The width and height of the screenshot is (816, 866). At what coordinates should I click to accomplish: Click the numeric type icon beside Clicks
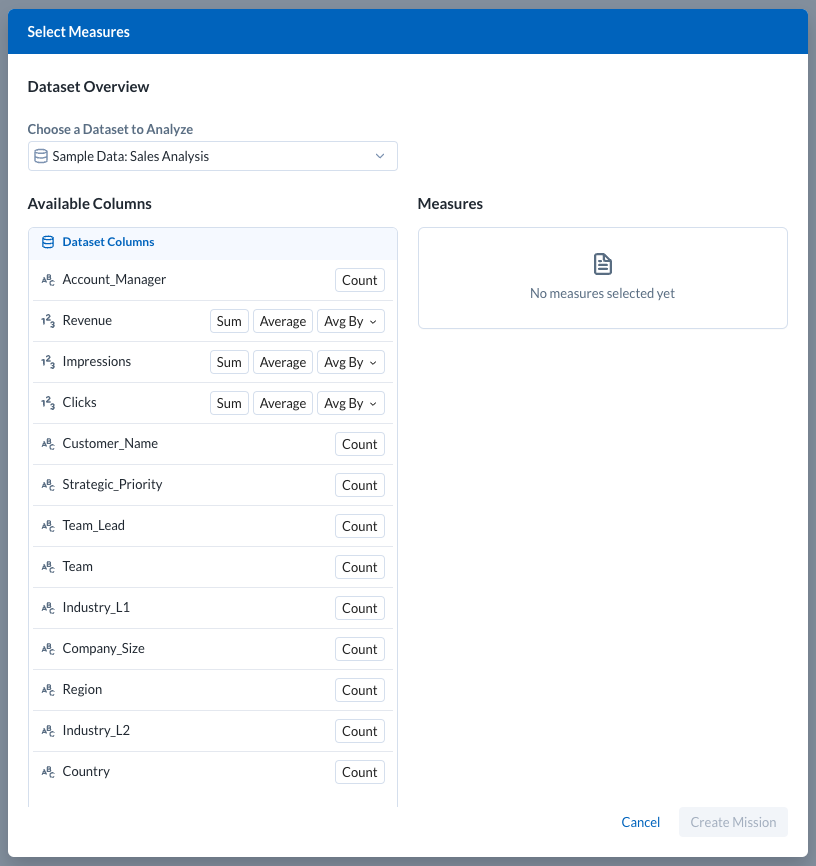pos(48,403)
